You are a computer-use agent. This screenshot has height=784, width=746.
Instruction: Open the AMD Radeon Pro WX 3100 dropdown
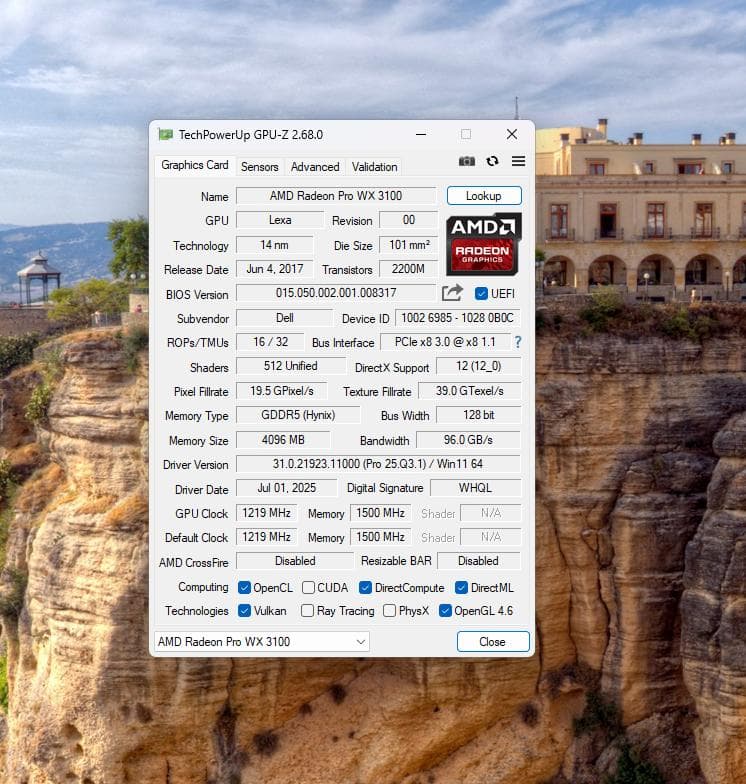click(x=262, y=642)
